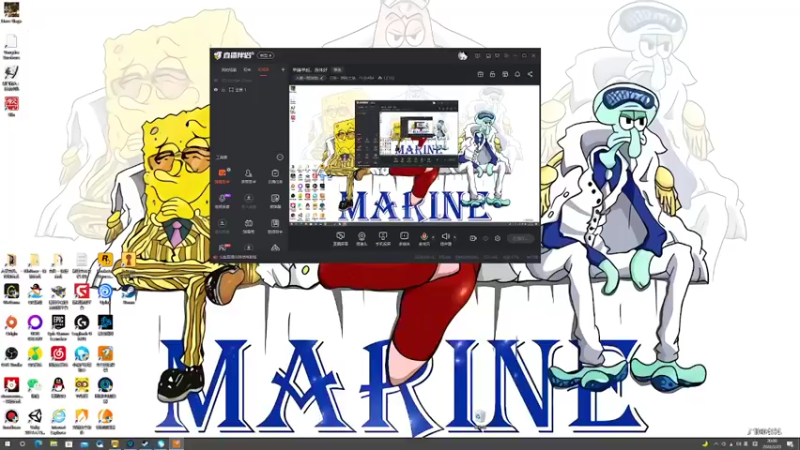The height and width of the screenshot is (450, 800).
Task: Select the fullscreen source row in list
Action: (248, 89)
